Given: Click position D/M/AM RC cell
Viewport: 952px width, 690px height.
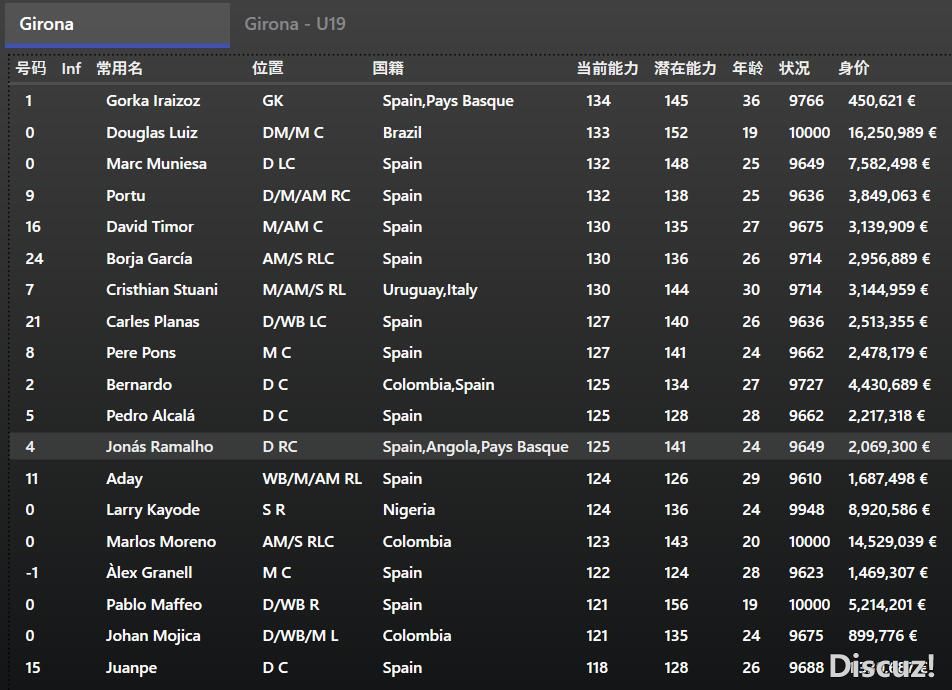Looking at the screenshot, I should (x=307, y=196).
